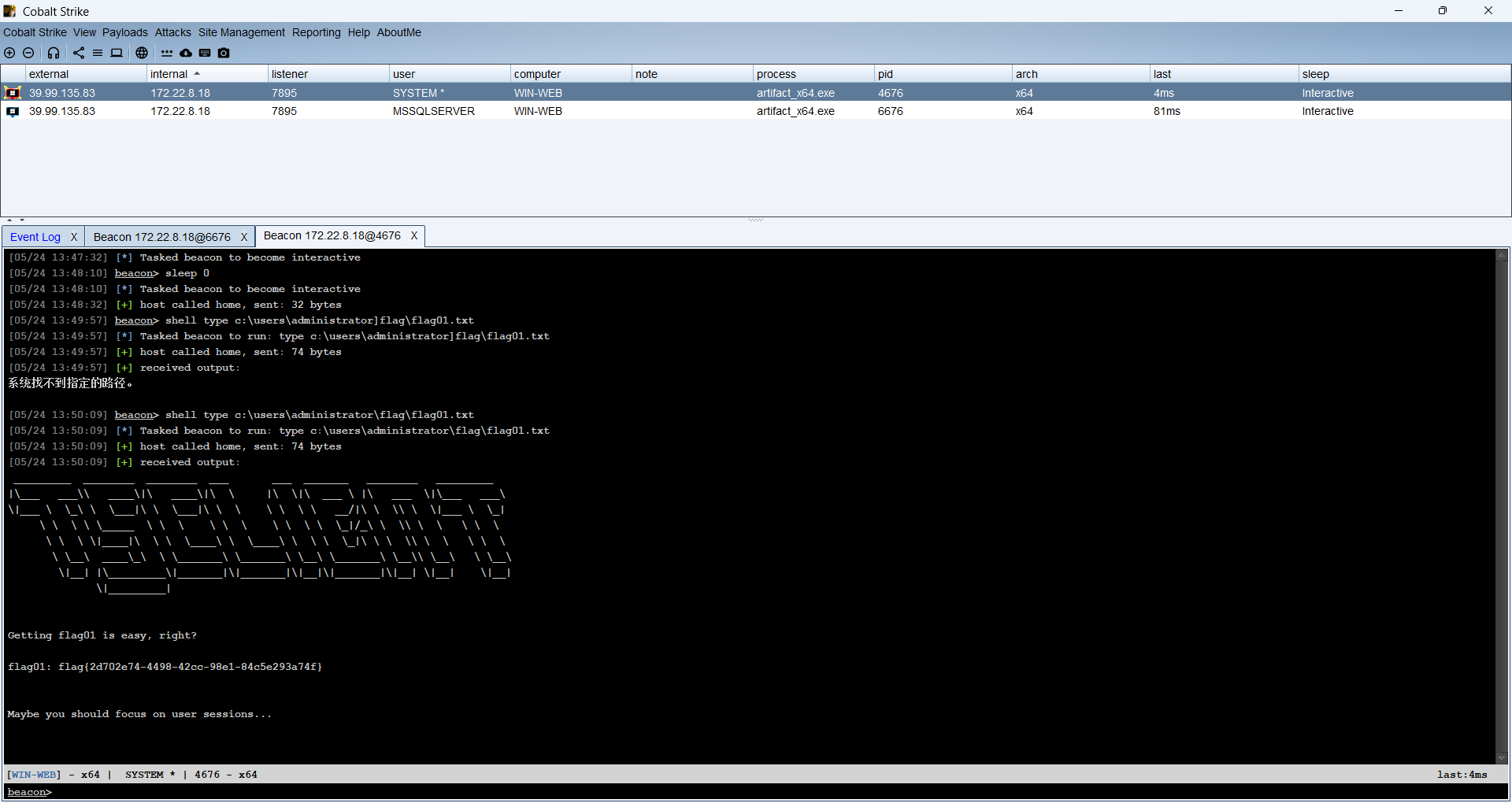
Task: Open the View menu
Action: point(84,32)
